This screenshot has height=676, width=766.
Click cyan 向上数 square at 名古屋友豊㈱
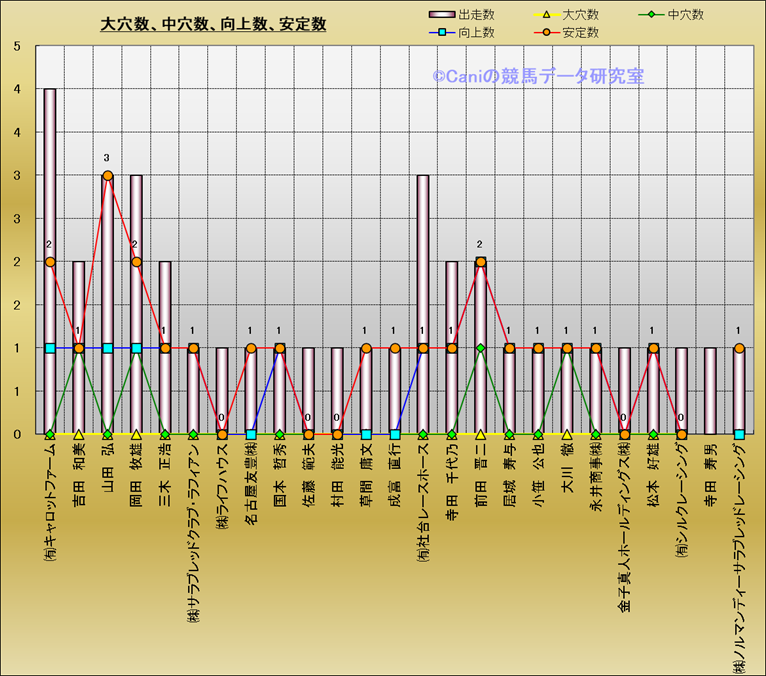[x=251, y=435]
